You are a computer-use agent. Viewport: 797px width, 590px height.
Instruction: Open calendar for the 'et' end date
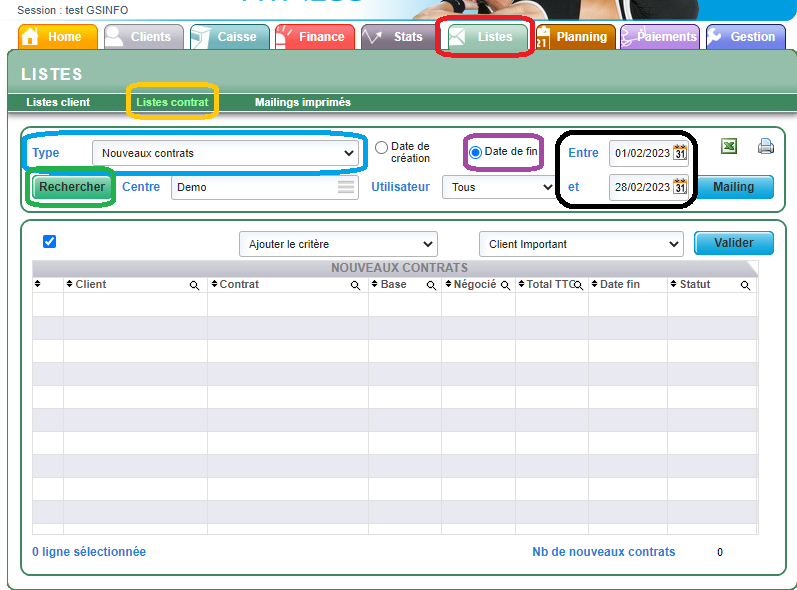[680, 187]
